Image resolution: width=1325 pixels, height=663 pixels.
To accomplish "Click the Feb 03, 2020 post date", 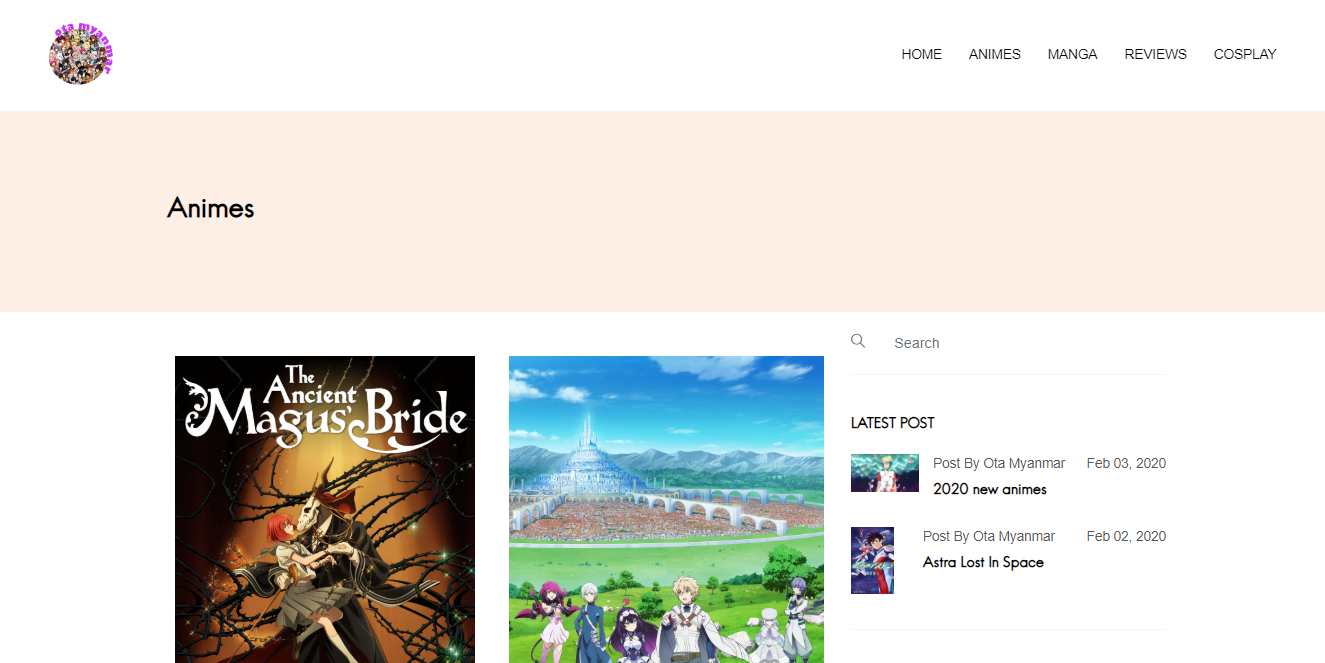I will point(1126,463).
